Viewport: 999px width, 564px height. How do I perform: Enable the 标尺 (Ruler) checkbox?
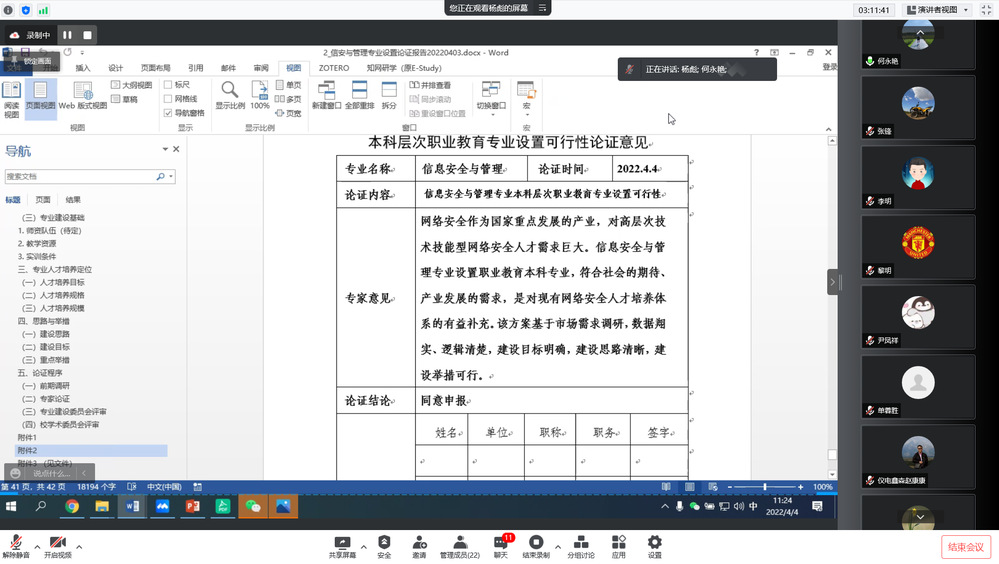[x=168, y=85]
